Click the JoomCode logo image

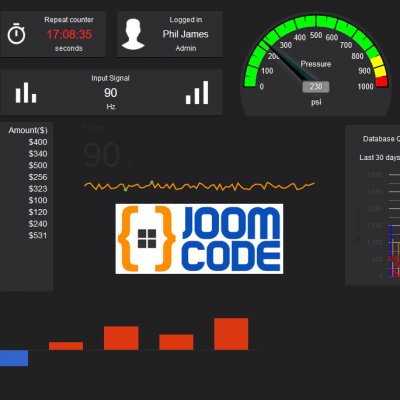tap(199, 239)
